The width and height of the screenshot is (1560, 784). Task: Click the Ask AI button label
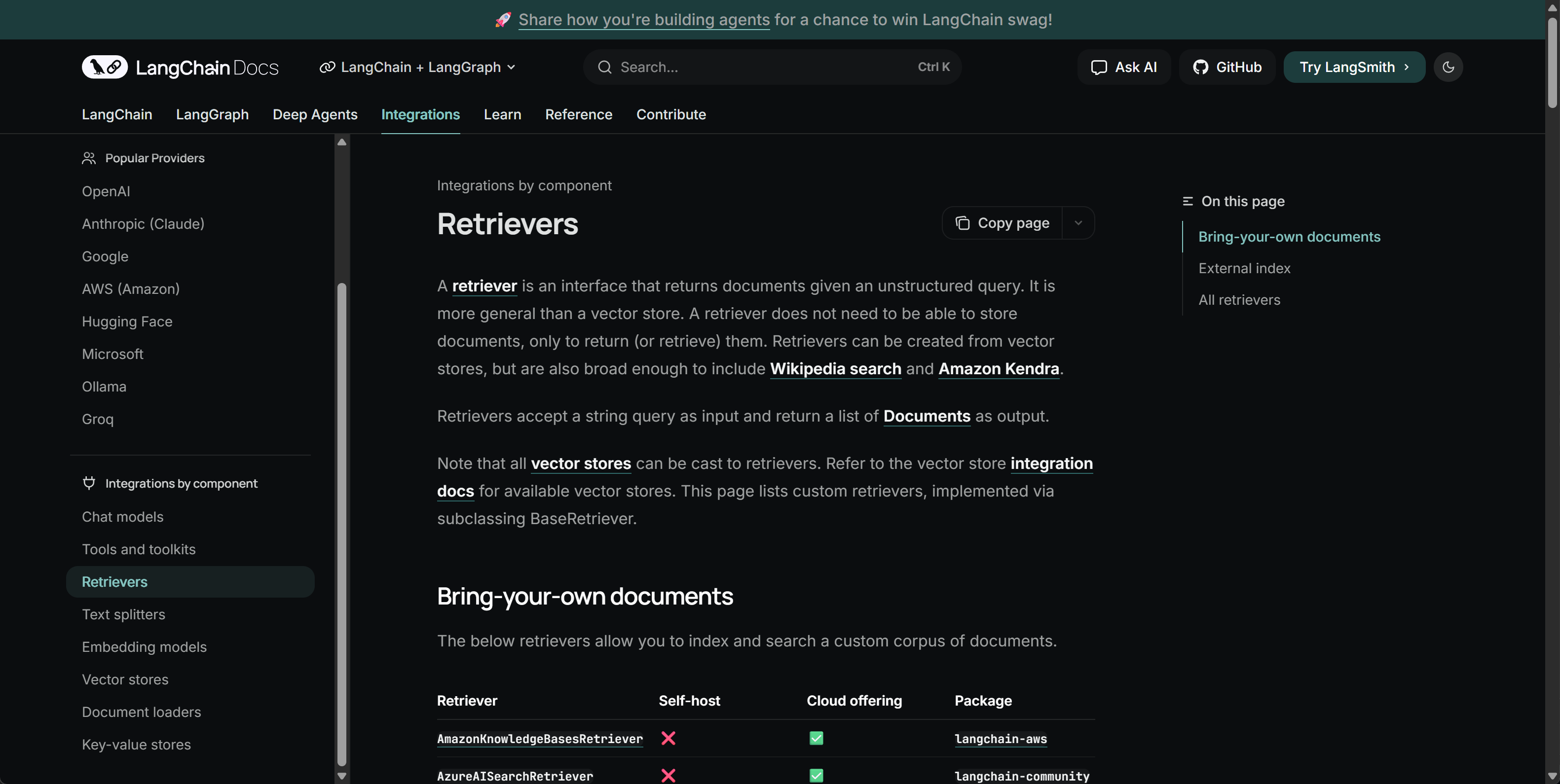point(1136,67)
